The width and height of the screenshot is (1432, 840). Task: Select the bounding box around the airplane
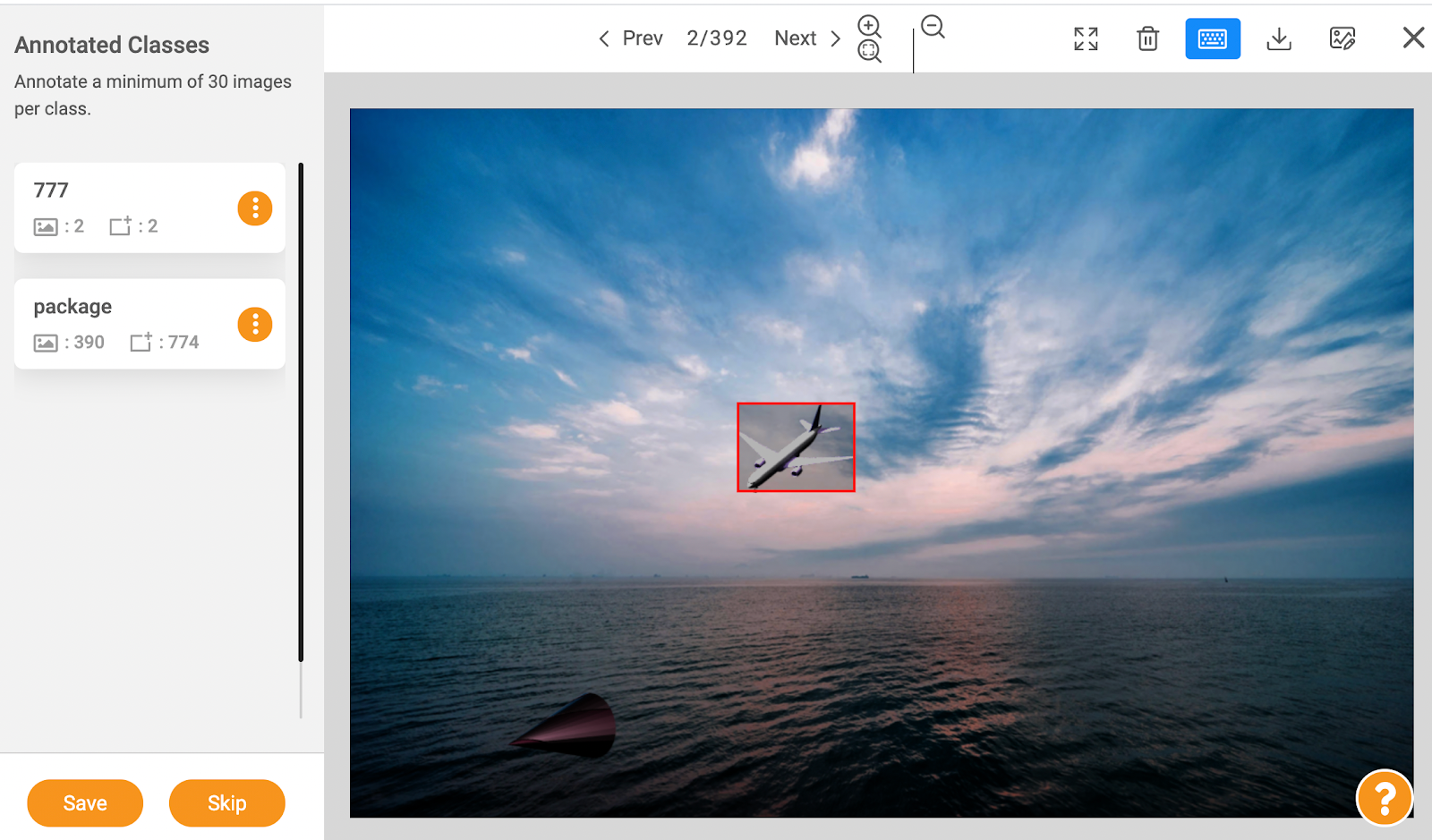795,446
